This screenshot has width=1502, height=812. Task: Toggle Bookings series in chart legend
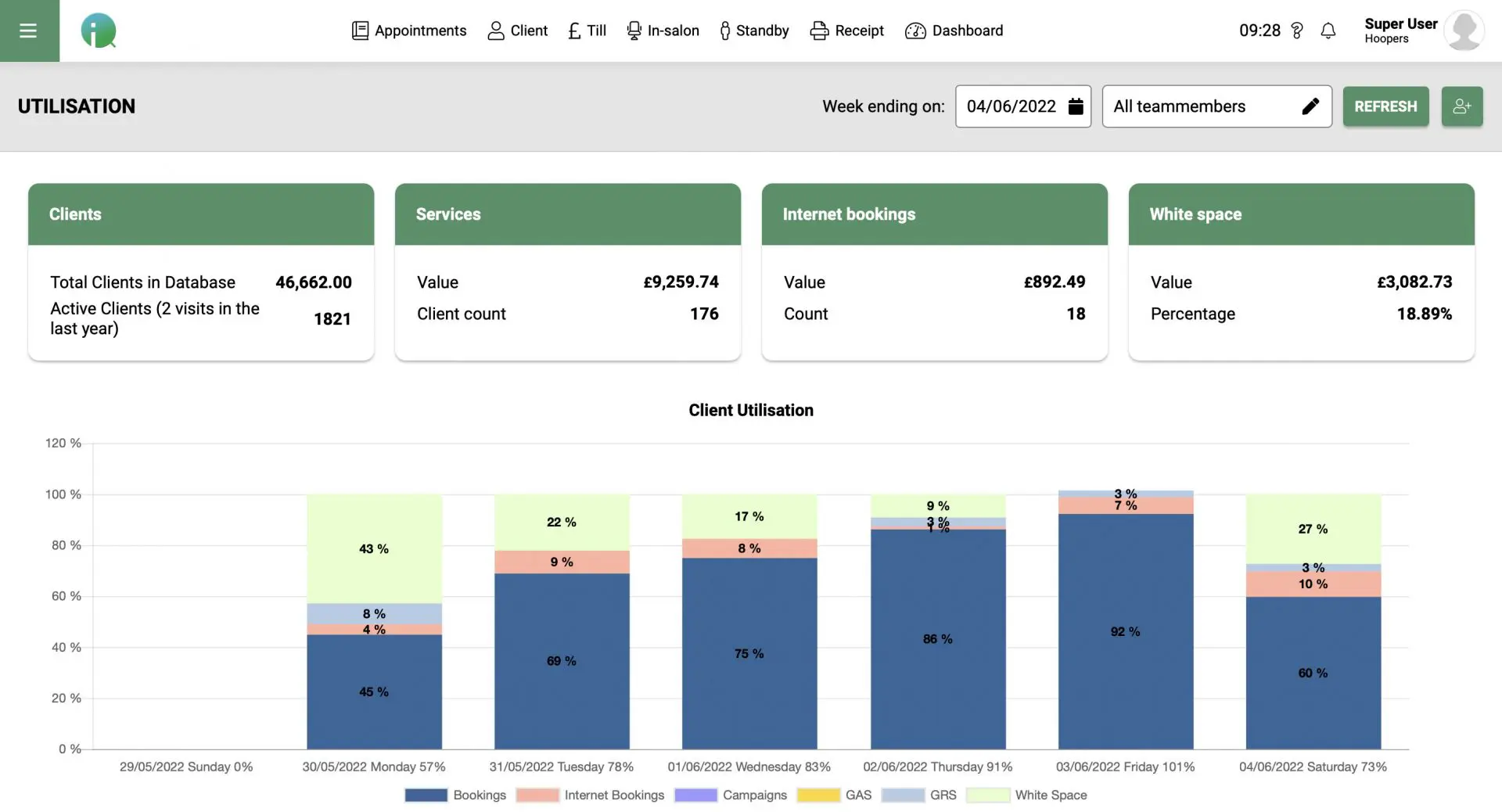tap(455, 795)
